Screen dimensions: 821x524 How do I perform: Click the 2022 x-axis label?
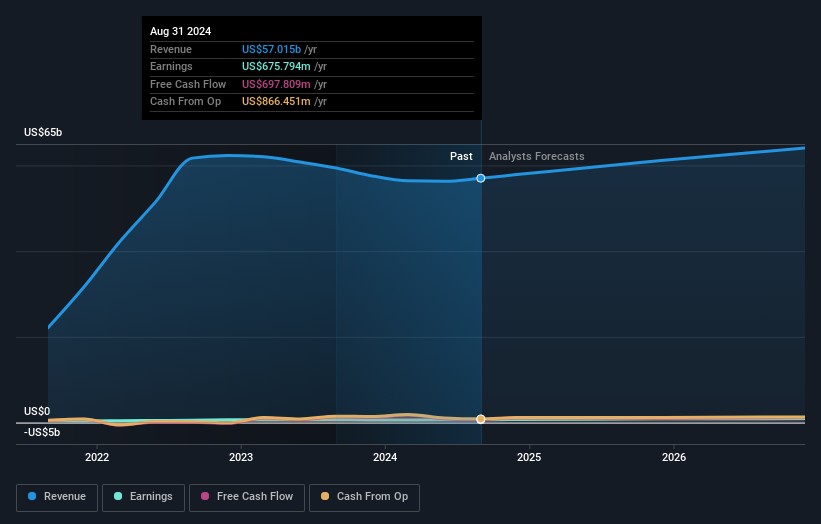click(x=97, y=457)
